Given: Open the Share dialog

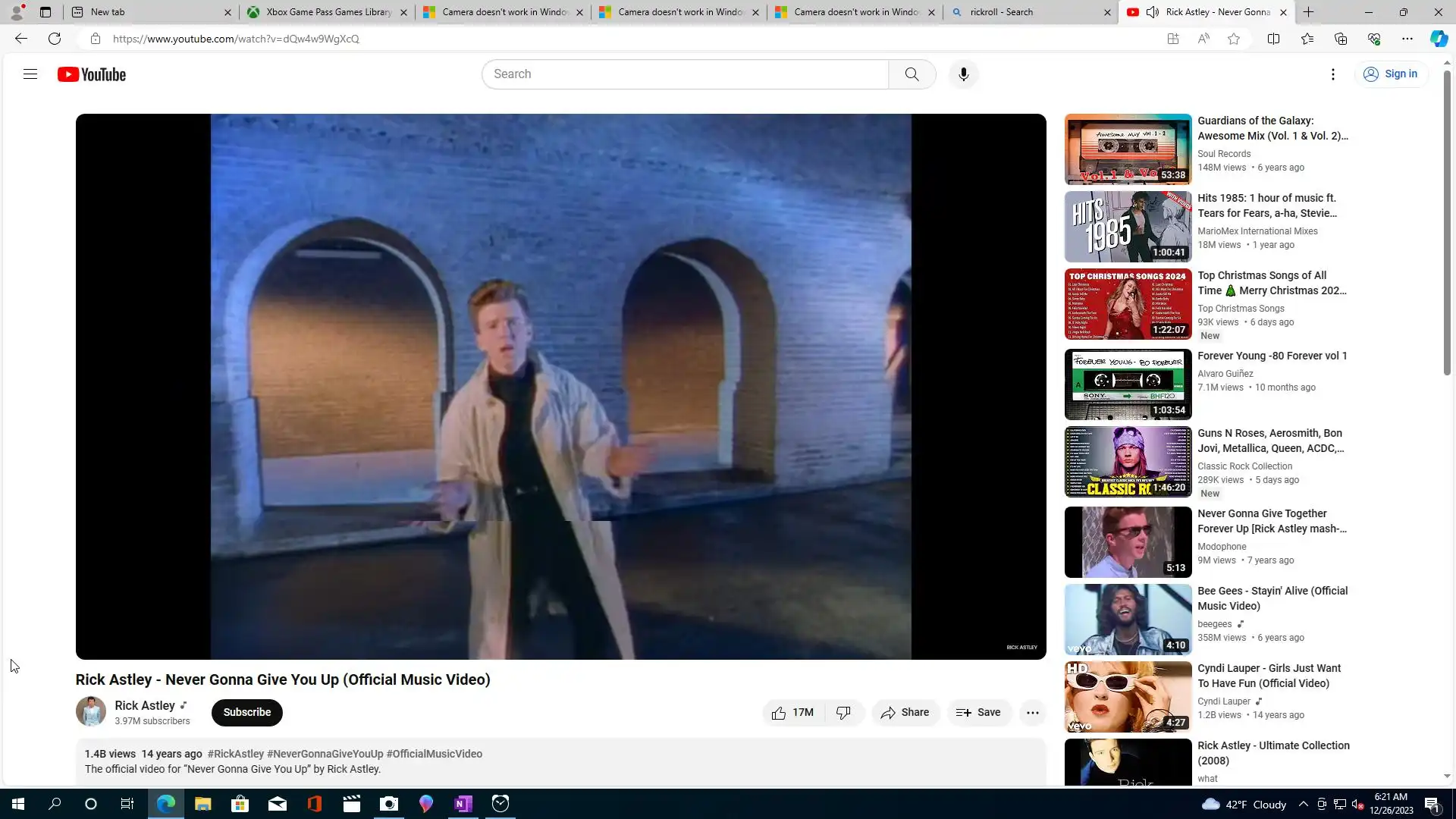Looking at the screenshot, I should pyautogui.click(x=905, y=713).
